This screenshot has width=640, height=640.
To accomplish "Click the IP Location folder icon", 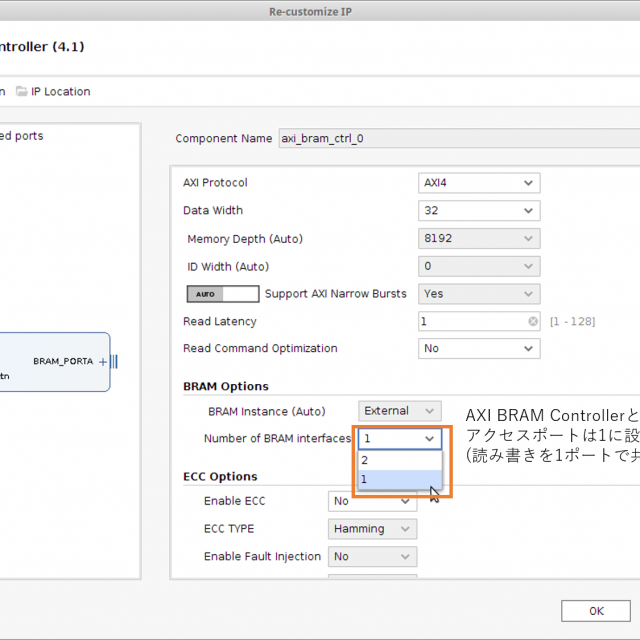I will point(21,92).
